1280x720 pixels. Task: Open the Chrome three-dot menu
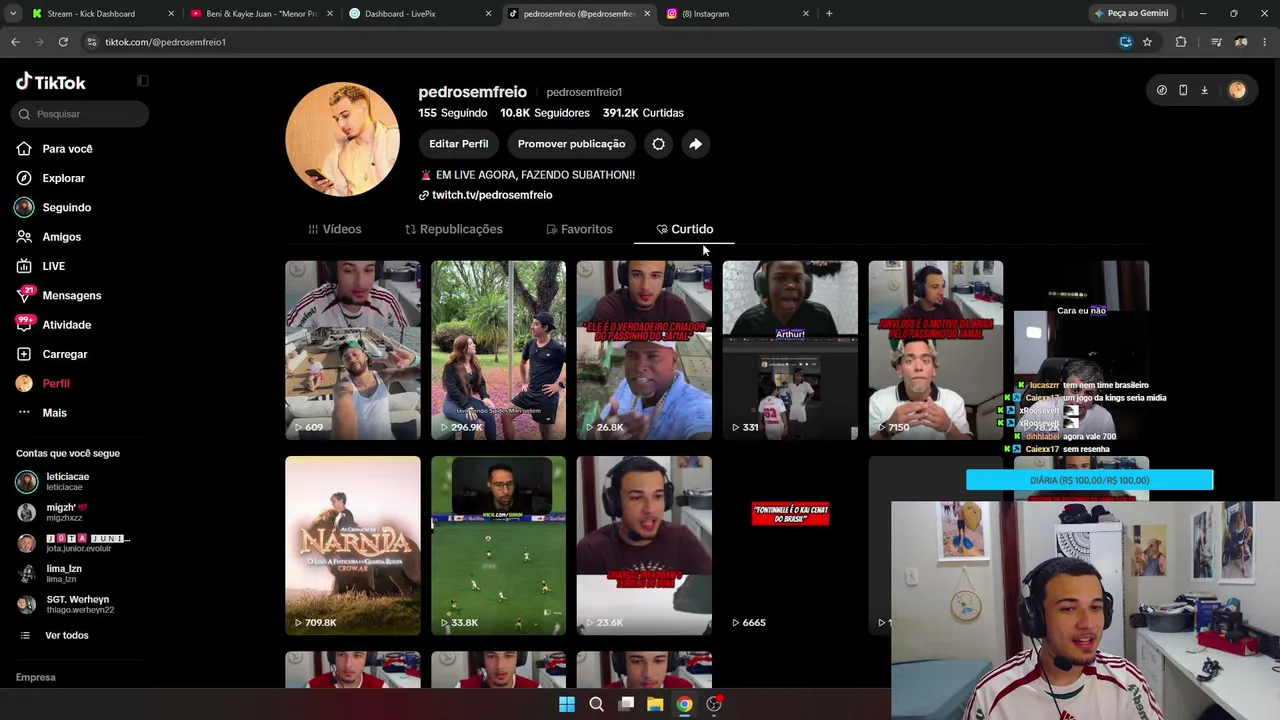1265,42
